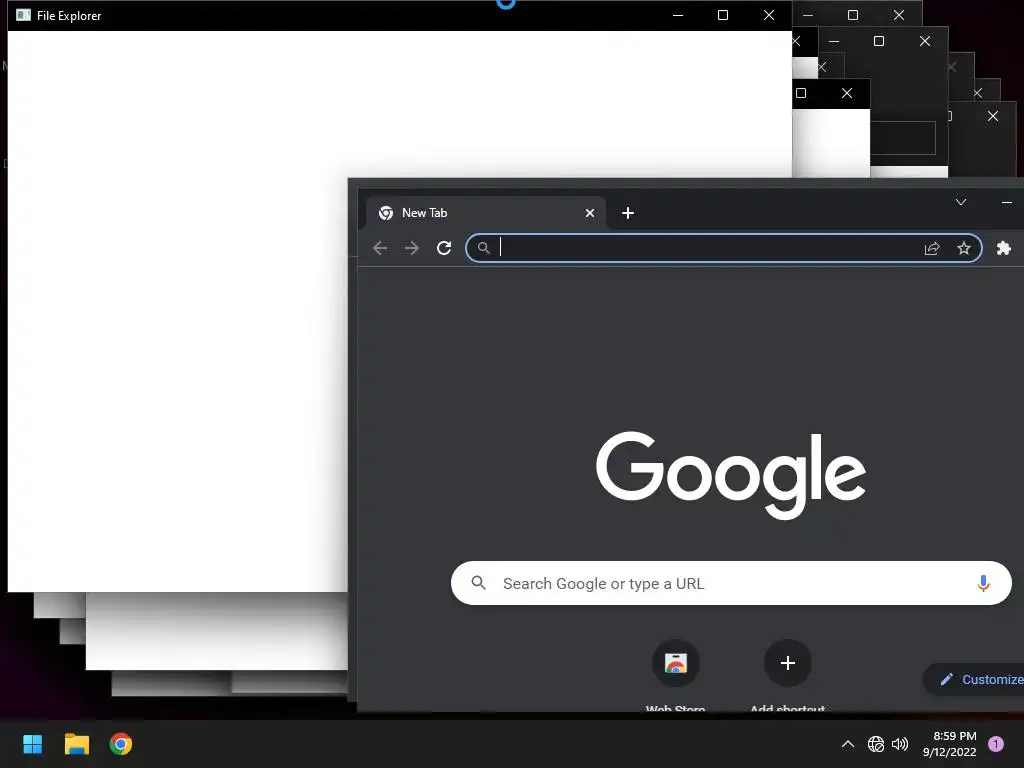Open File Explorer from the taskbar
This screenshot has height=768, width=1024.
tap(76, 744)
